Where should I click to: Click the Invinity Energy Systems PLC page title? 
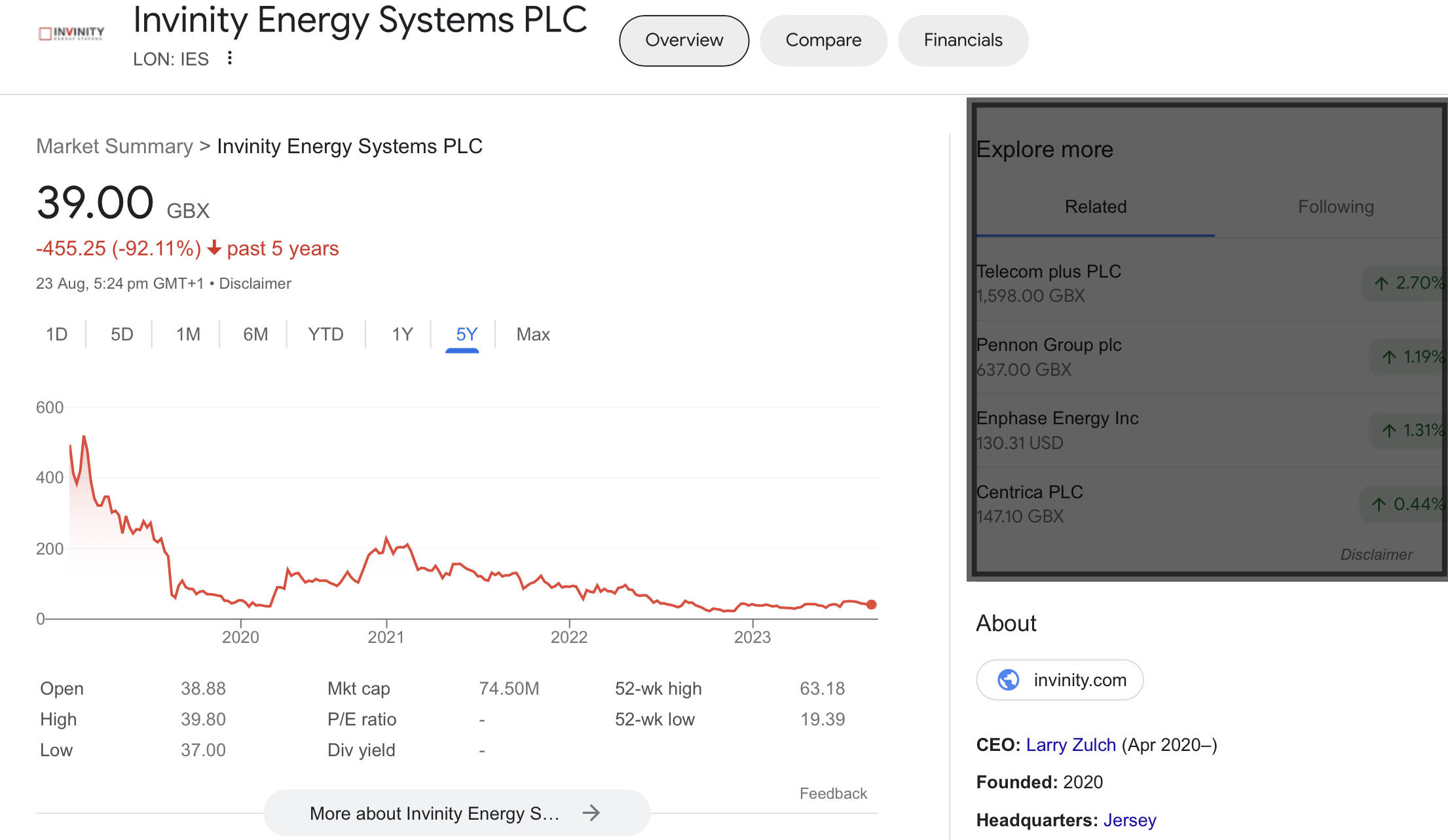[x=360, y=20]
